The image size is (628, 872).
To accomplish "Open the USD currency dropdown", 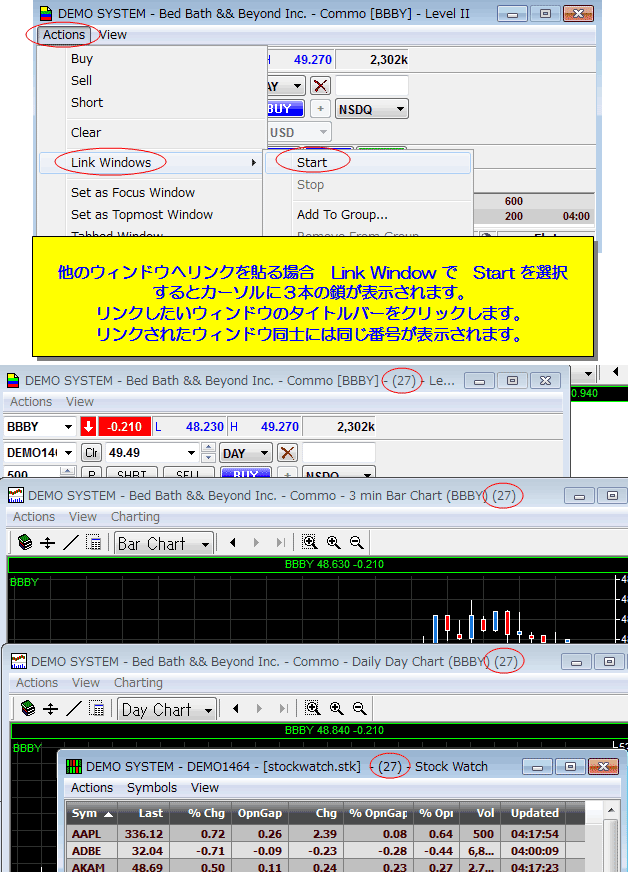I will (323, 132).
